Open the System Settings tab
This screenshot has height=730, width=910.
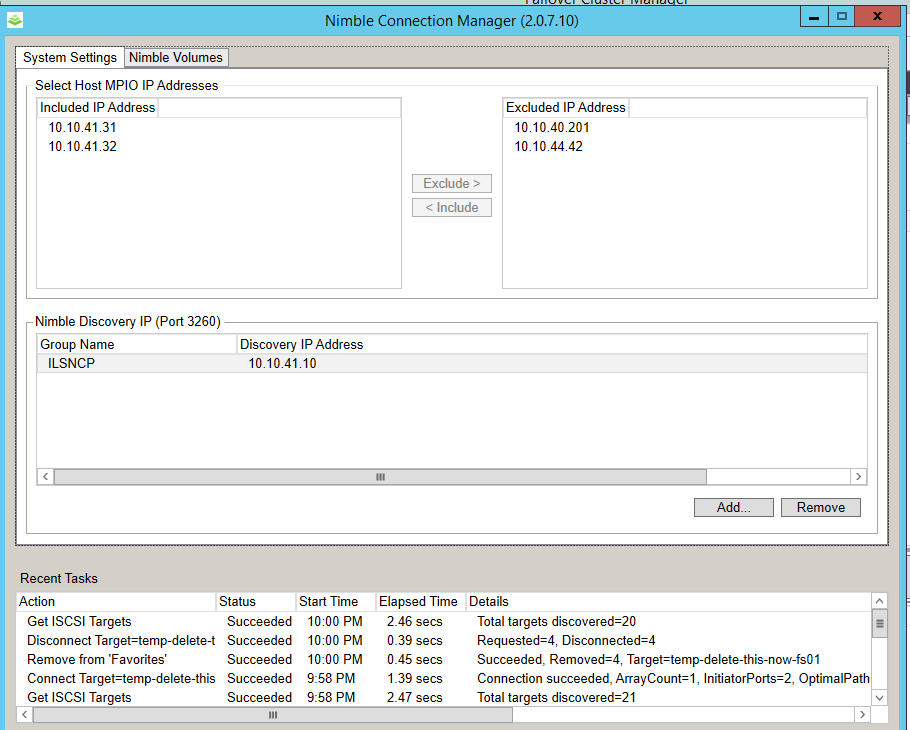[x=70, y=57]
